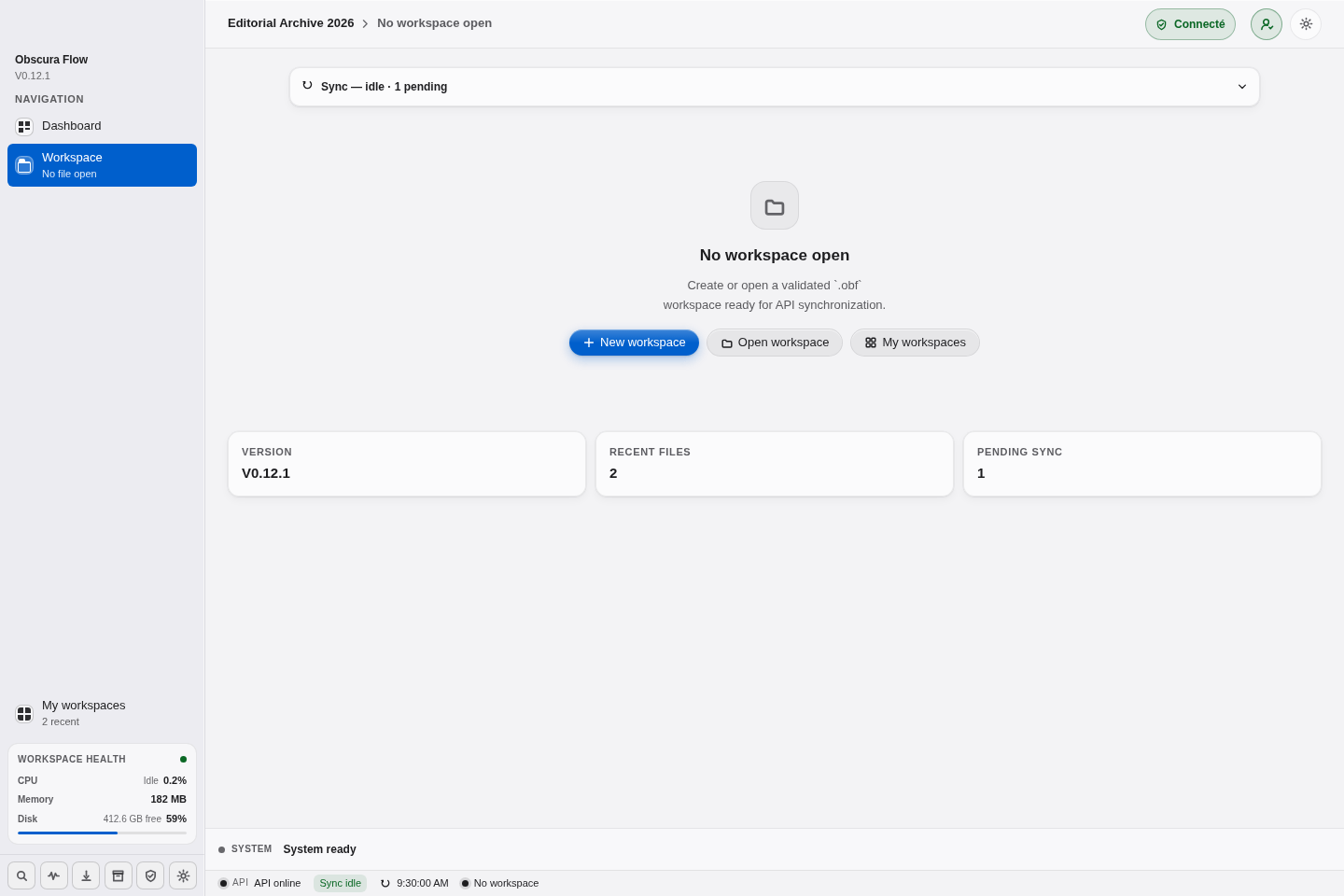
Task: Open My workspaces 2 recent in the sidebar
Action: 103,713
